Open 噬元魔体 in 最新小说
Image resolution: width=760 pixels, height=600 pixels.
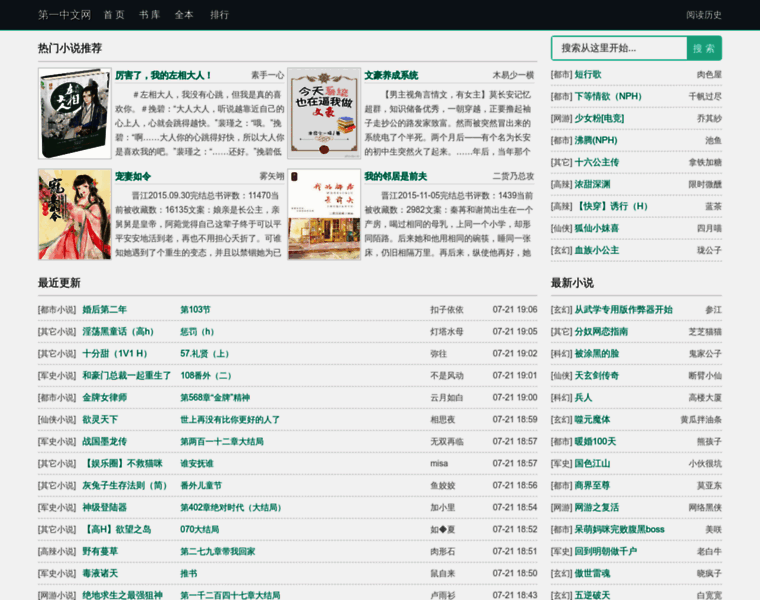point(592,420)
